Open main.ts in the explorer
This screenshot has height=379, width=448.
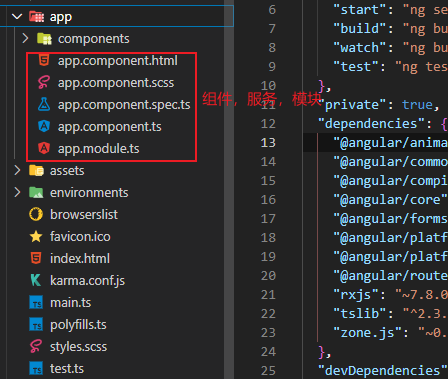coord(70,303)
